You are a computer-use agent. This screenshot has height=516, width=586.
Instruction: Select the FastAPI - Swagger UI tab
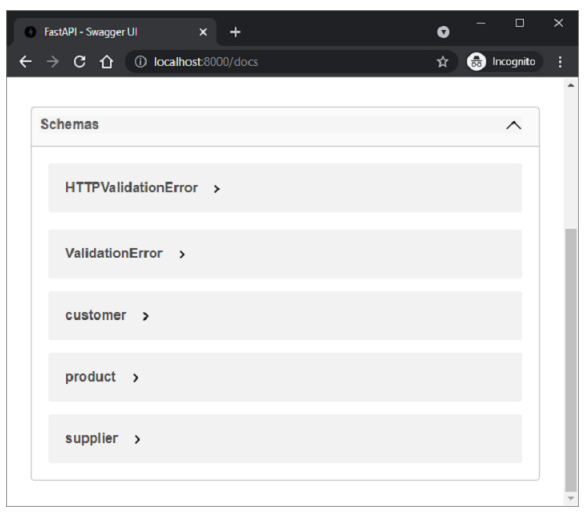[x=115, y=32]
